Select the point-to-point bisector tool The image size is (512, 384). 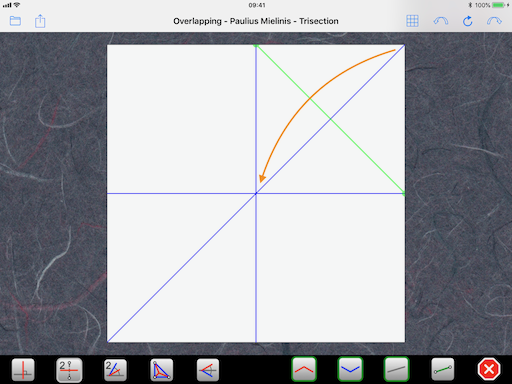click(x=69, y=369)
